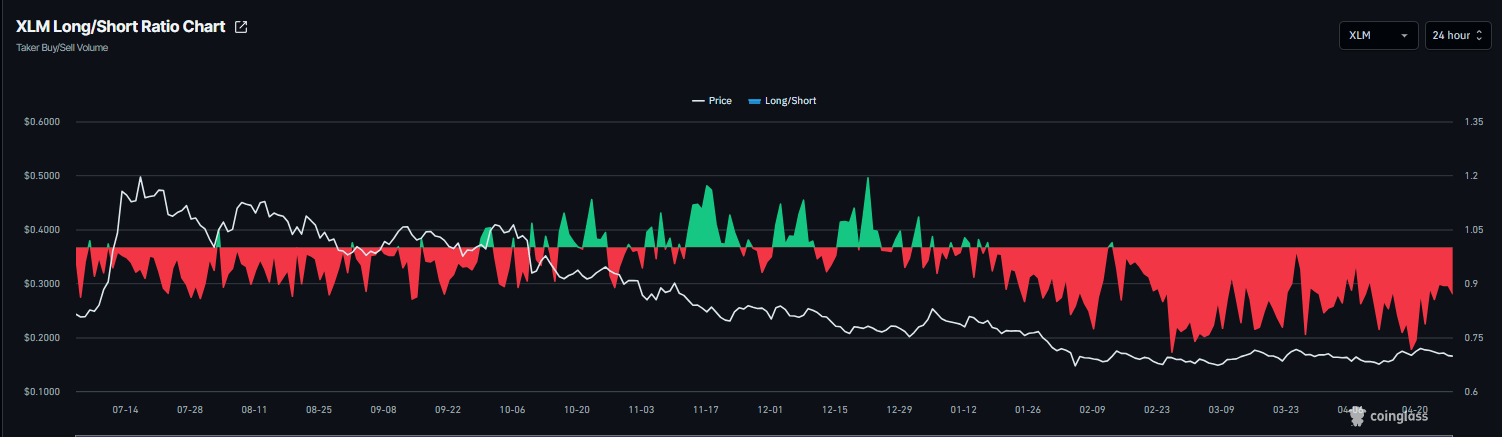Select the 11-17 date on the x-axis
Image resolution: width=1502 pixels, height=437 pixels.
pyautogui.click(x=706, y=410)
